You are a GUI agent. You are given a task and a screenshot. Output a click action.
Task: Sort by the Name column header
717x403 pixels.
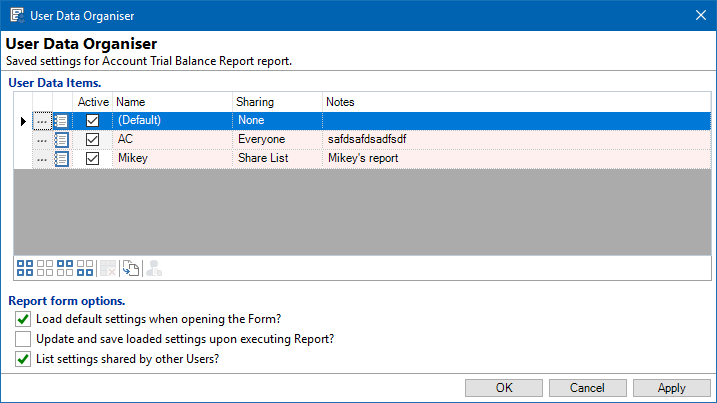click(x=172, y=102)
